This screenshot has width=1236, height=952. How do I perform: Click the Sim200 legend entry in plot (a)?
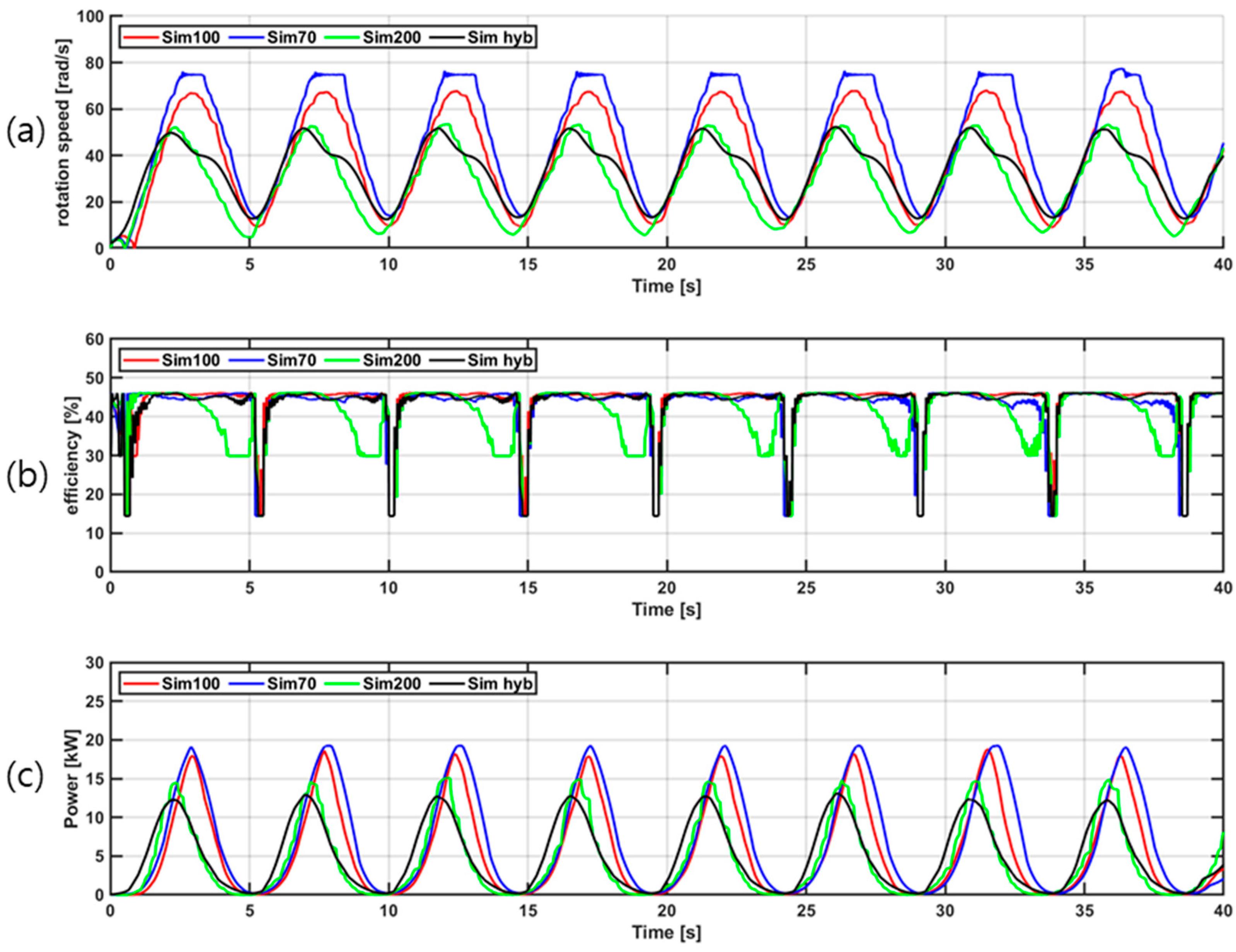(392, 38)
